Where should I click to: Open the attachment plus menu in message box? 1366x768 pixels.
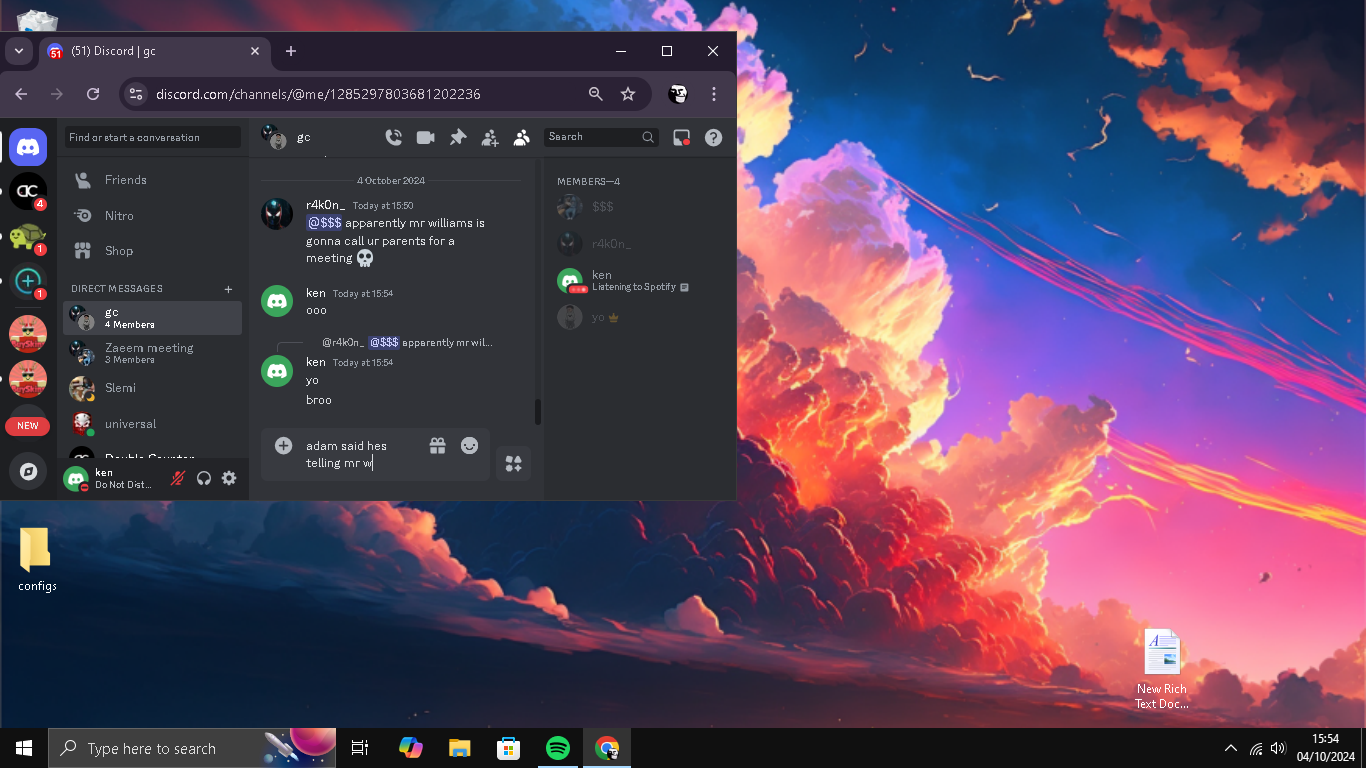[x=284, y=446]
